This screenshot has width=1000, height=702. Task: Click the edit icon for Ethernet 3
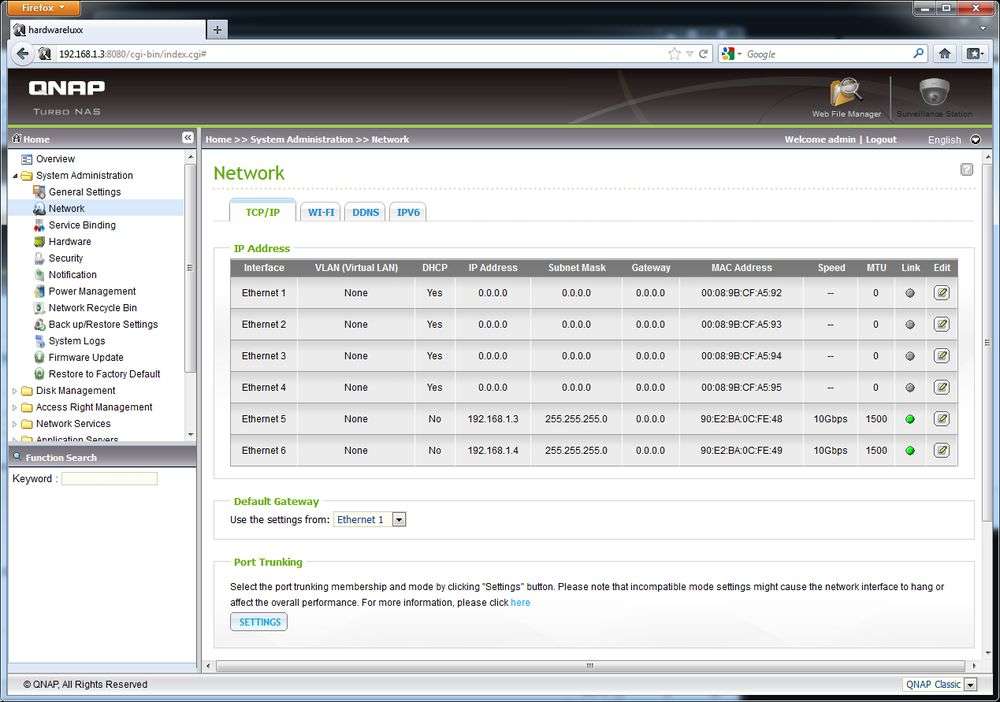pos(941,356)
